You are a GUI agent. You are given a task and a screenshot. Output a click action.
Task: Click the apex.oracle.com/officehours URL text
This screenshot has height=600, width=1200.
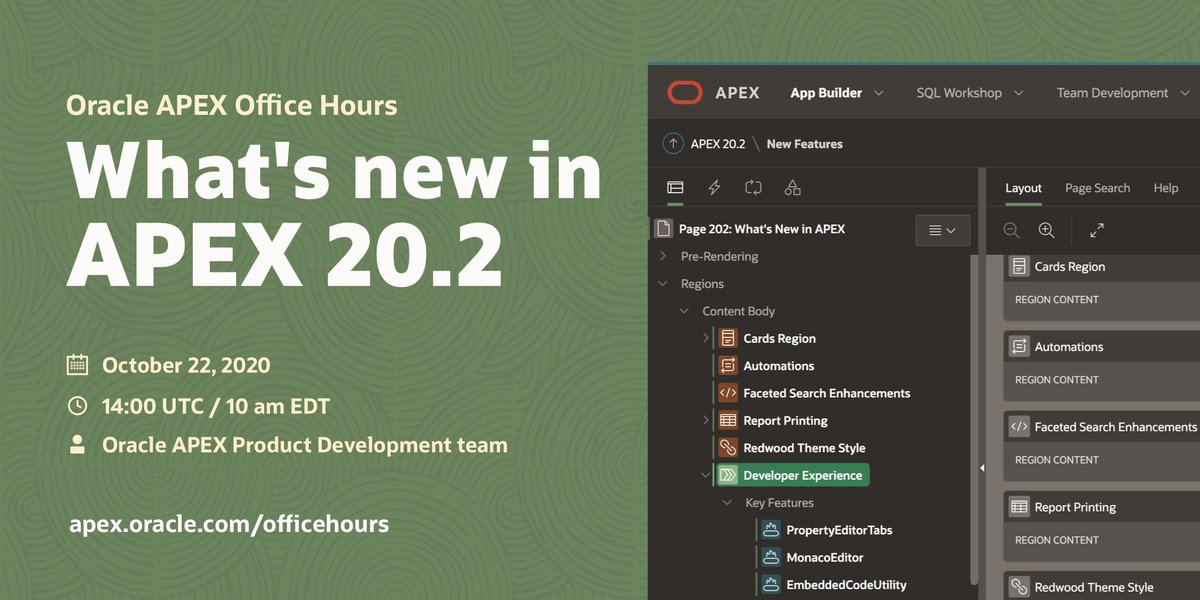pyautogui.click(x=229, y=523)
